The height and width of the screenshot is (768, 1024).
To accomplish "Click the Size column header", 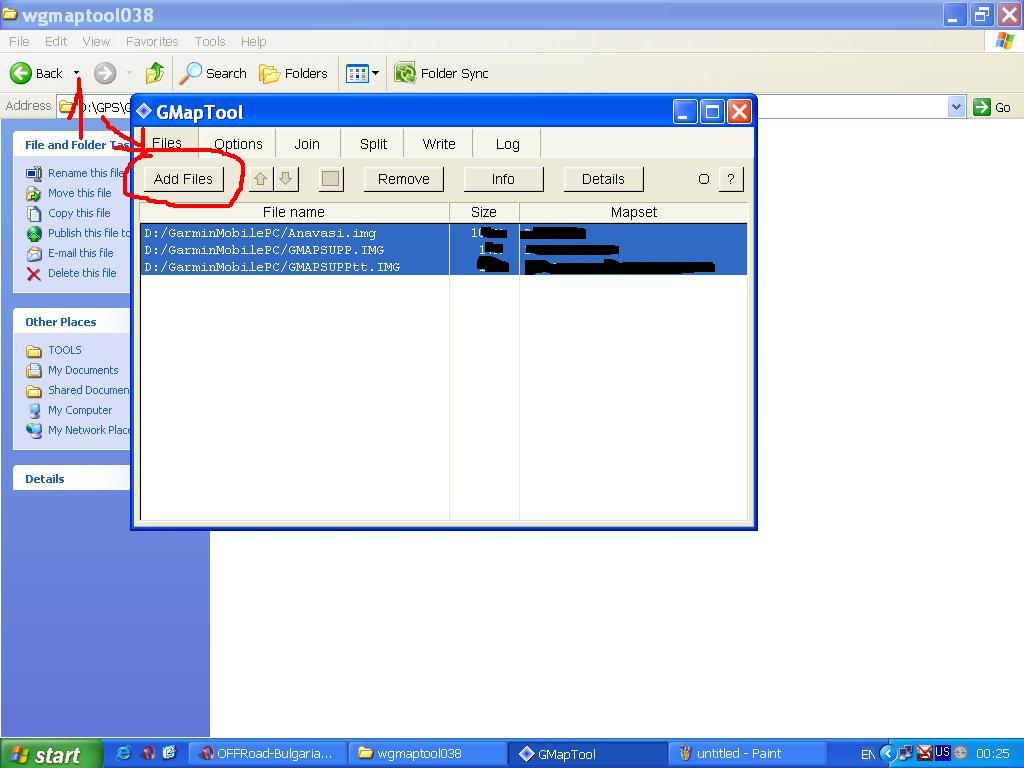I will pyautogui.click(x=484, y=212).
